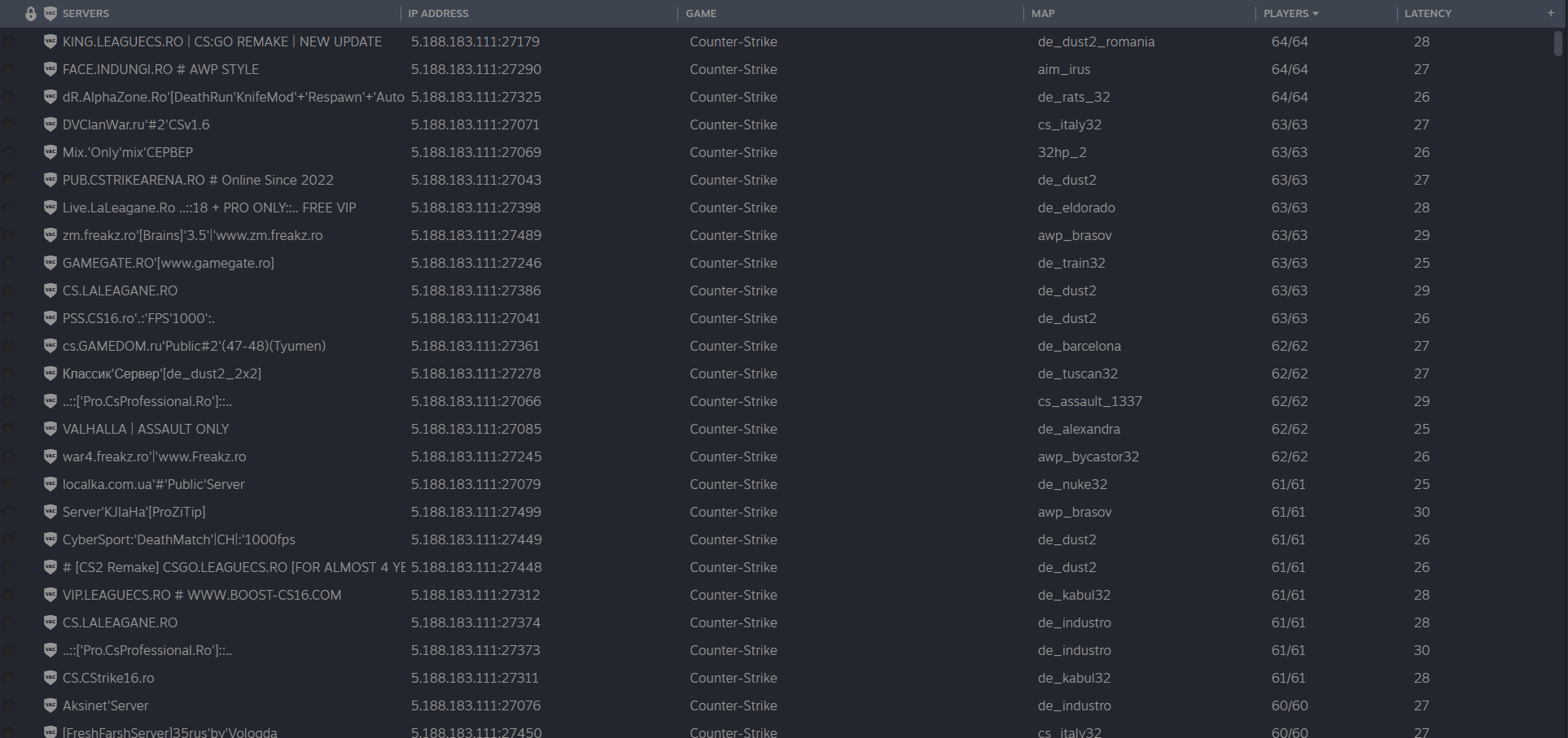Select the GAMEGATE.RO[www.gamegate.ro] server

(169, 263)
